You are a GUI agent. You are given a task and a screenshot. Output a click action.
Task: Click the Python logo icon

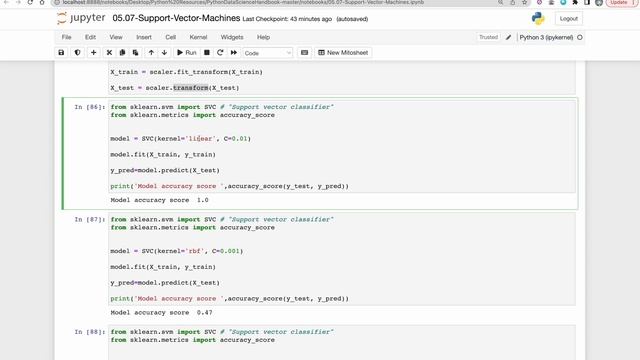coord(538,18)
